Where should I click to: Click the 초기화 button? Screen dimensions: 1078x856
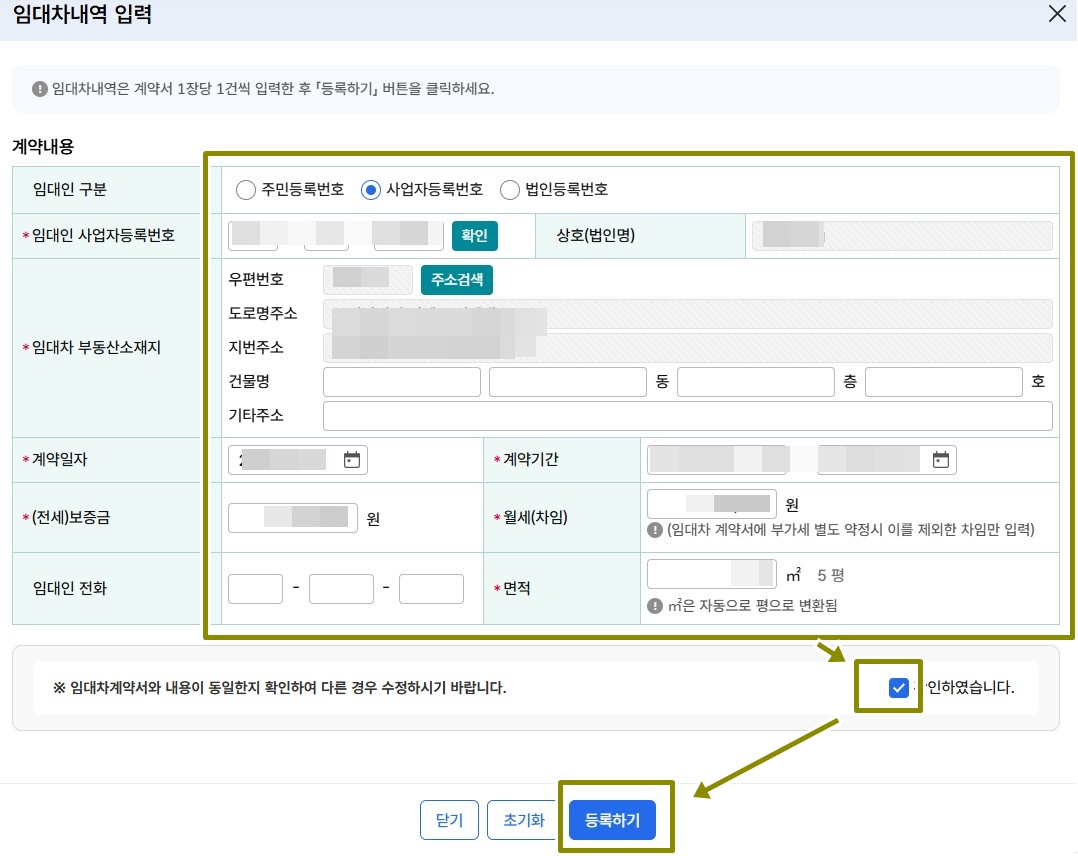click(523, 820)
